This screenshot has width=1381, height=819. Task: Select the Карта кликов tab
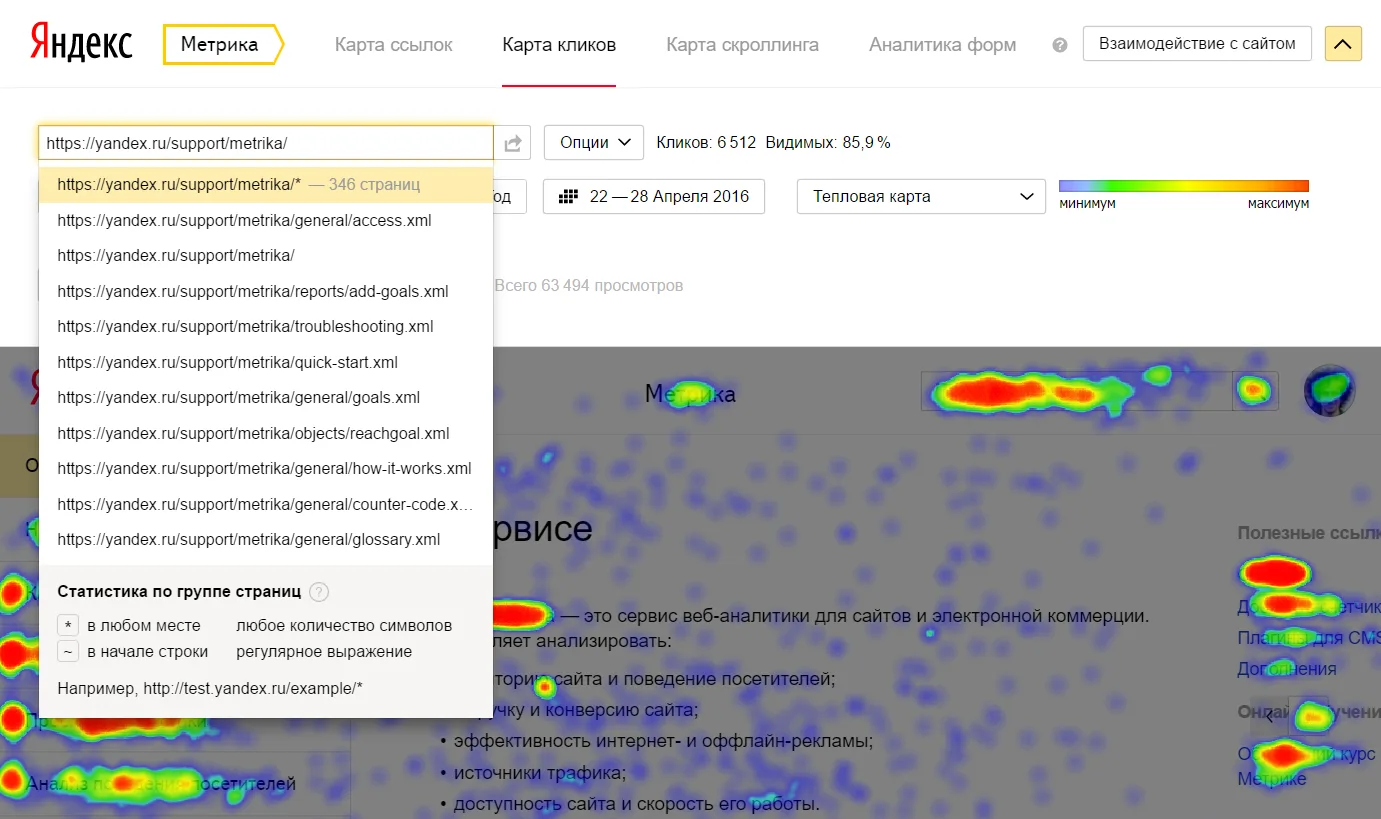[559, 45]
